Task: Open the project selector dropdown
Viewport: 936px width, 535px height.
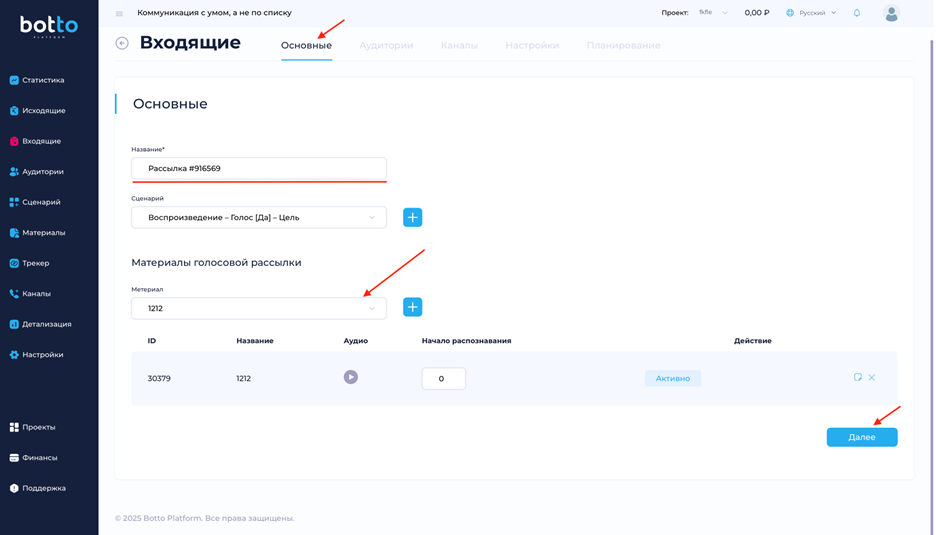Action: [x=713, y=13]
